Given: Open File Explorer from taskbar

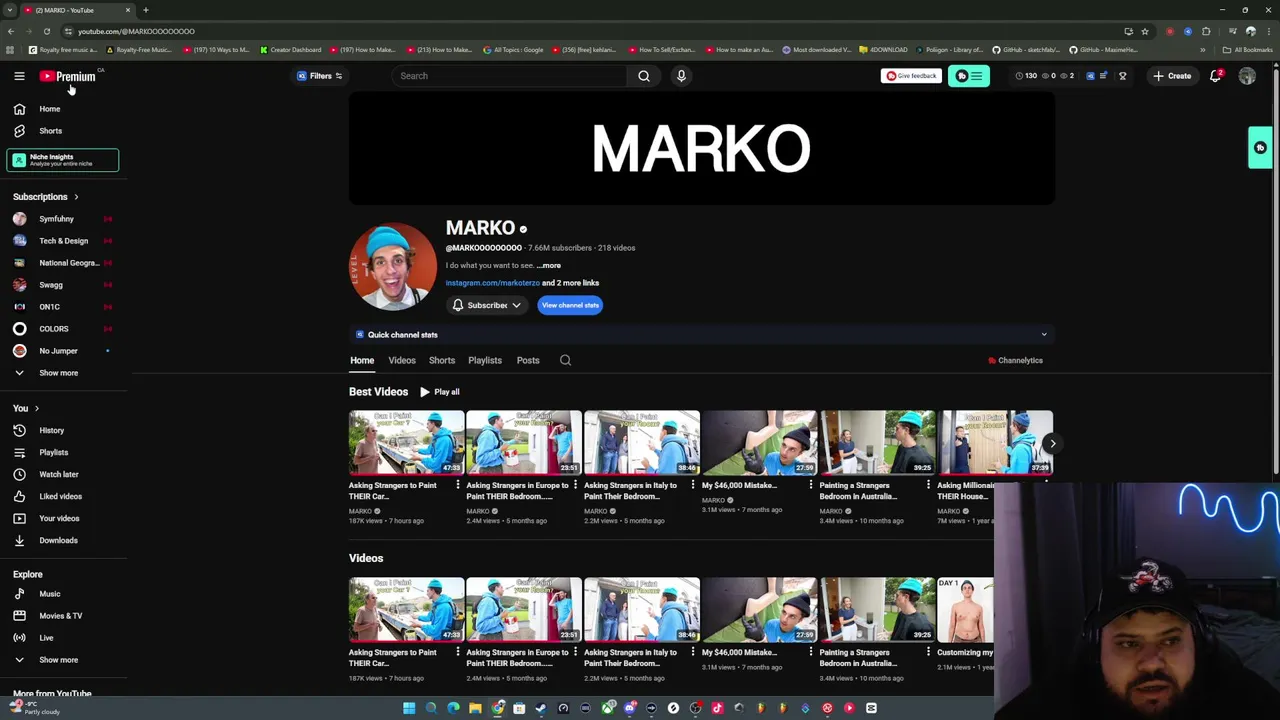Looking at the screenshot, I should (475, 708).
